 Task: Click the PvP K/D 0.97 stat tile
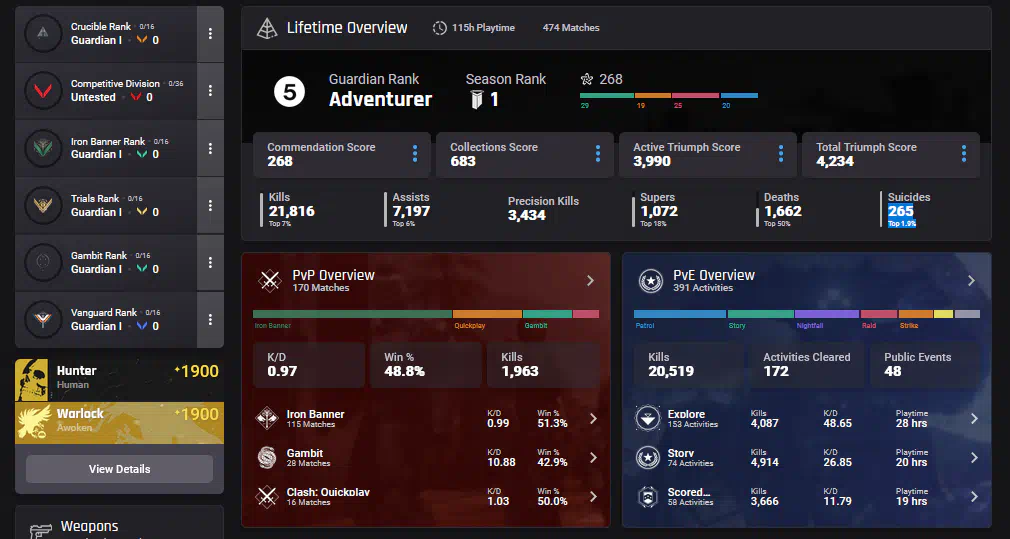[309, 365]
